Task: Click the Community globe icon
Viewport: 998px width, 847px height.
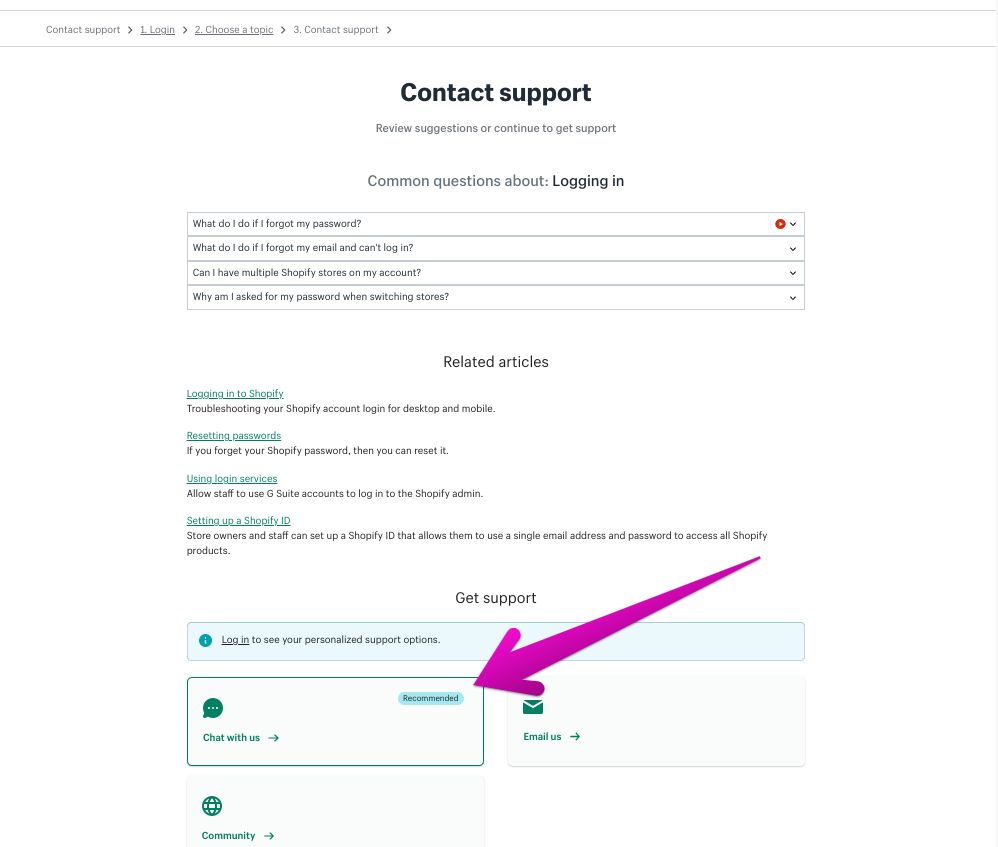Action: 212,806
